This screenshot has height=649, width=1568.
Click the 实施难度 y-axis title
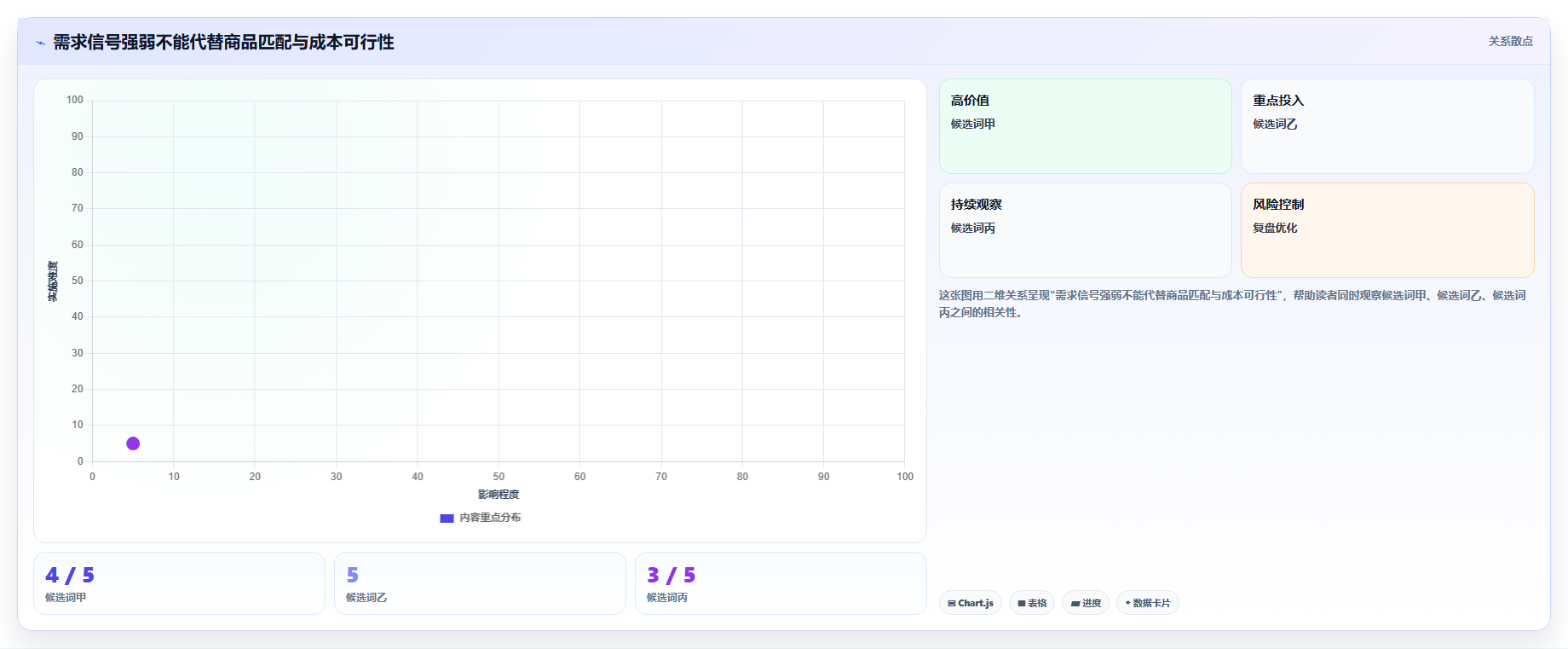coord(53,281)
